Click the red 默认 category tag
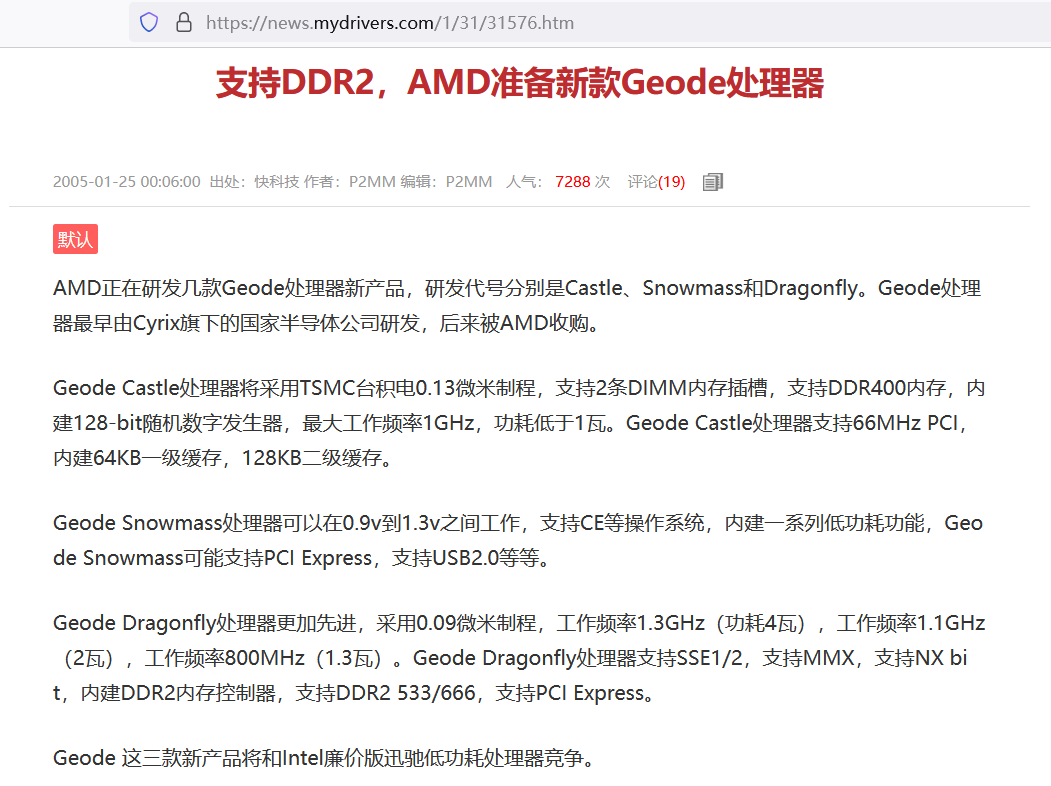 point(75,239)
